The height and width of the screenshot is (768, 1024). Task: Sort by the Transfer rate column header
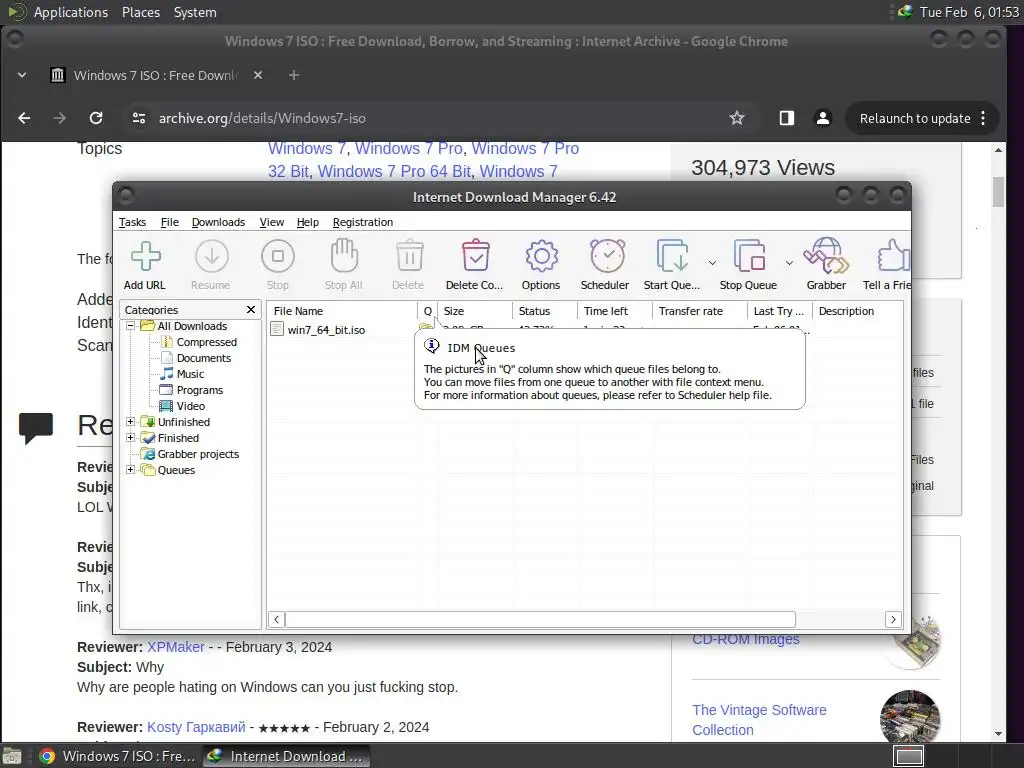(699, 311)
